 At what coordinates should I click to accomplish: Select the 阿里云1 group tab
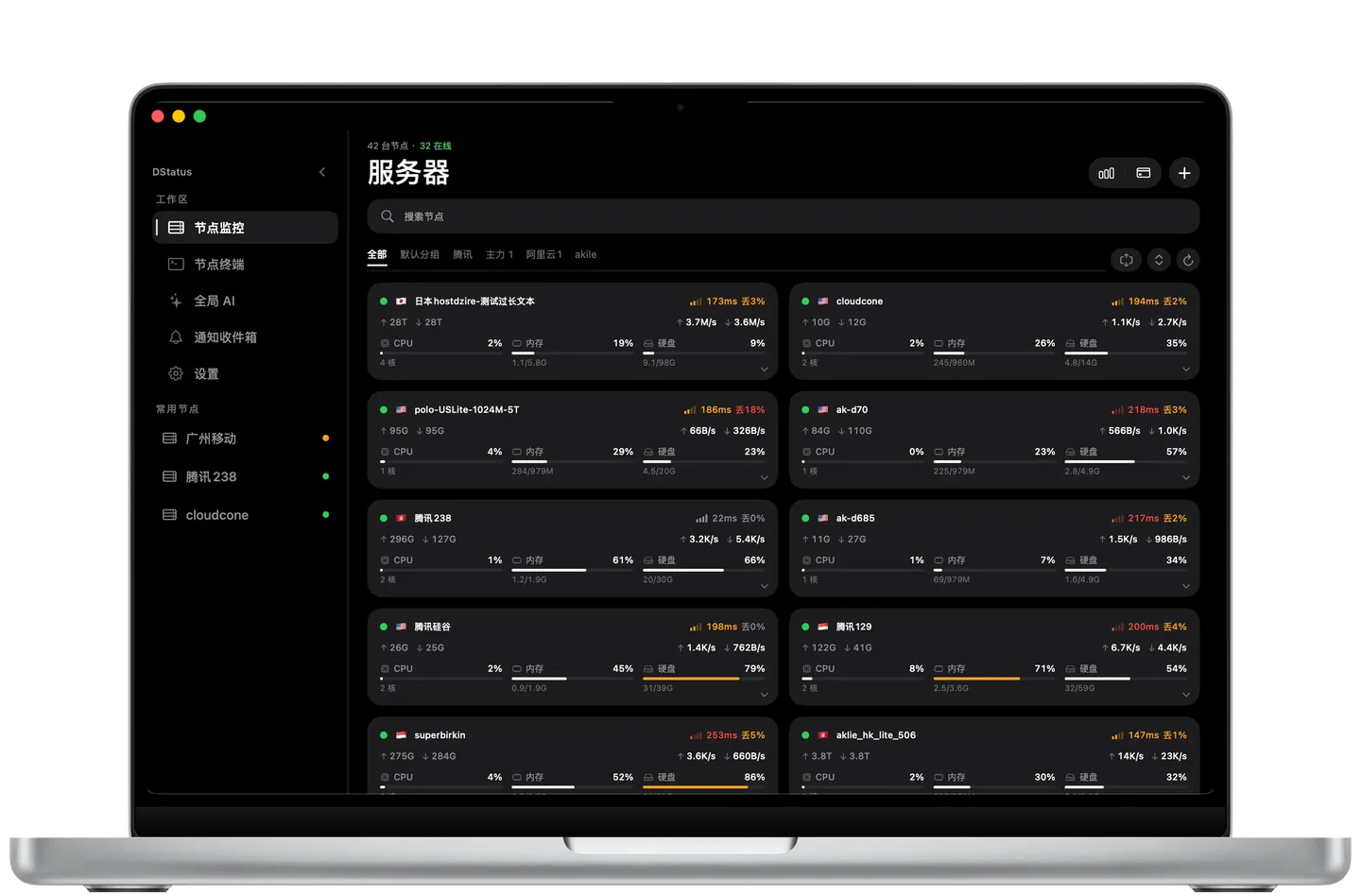click(544, 254)
